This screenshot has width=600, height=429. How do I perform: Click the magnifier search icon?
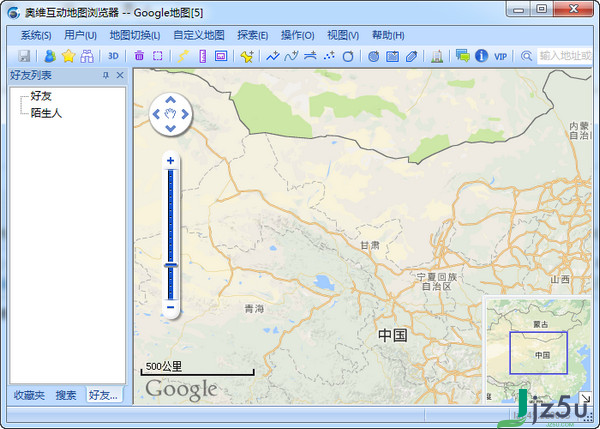(527, 56)
